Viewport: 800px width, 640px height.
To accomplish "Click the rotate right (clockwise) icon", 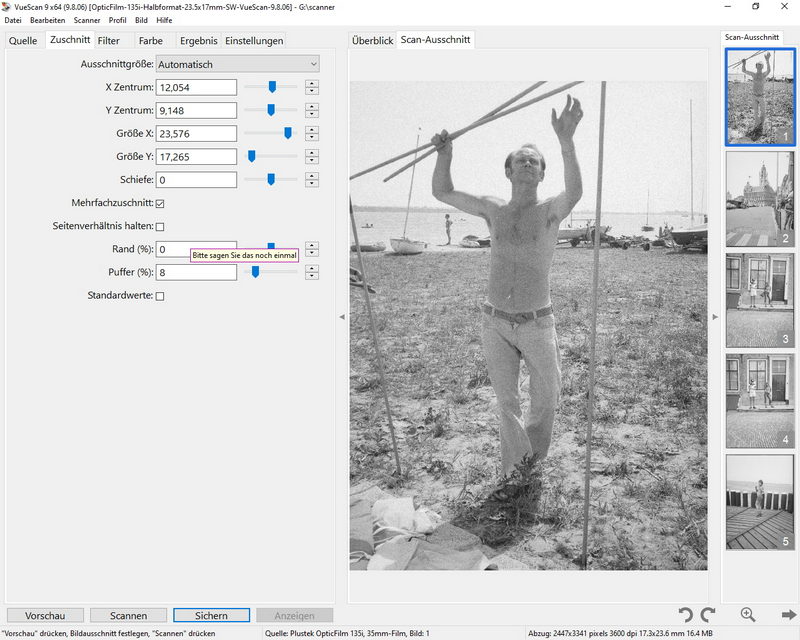I will point(708,615).
